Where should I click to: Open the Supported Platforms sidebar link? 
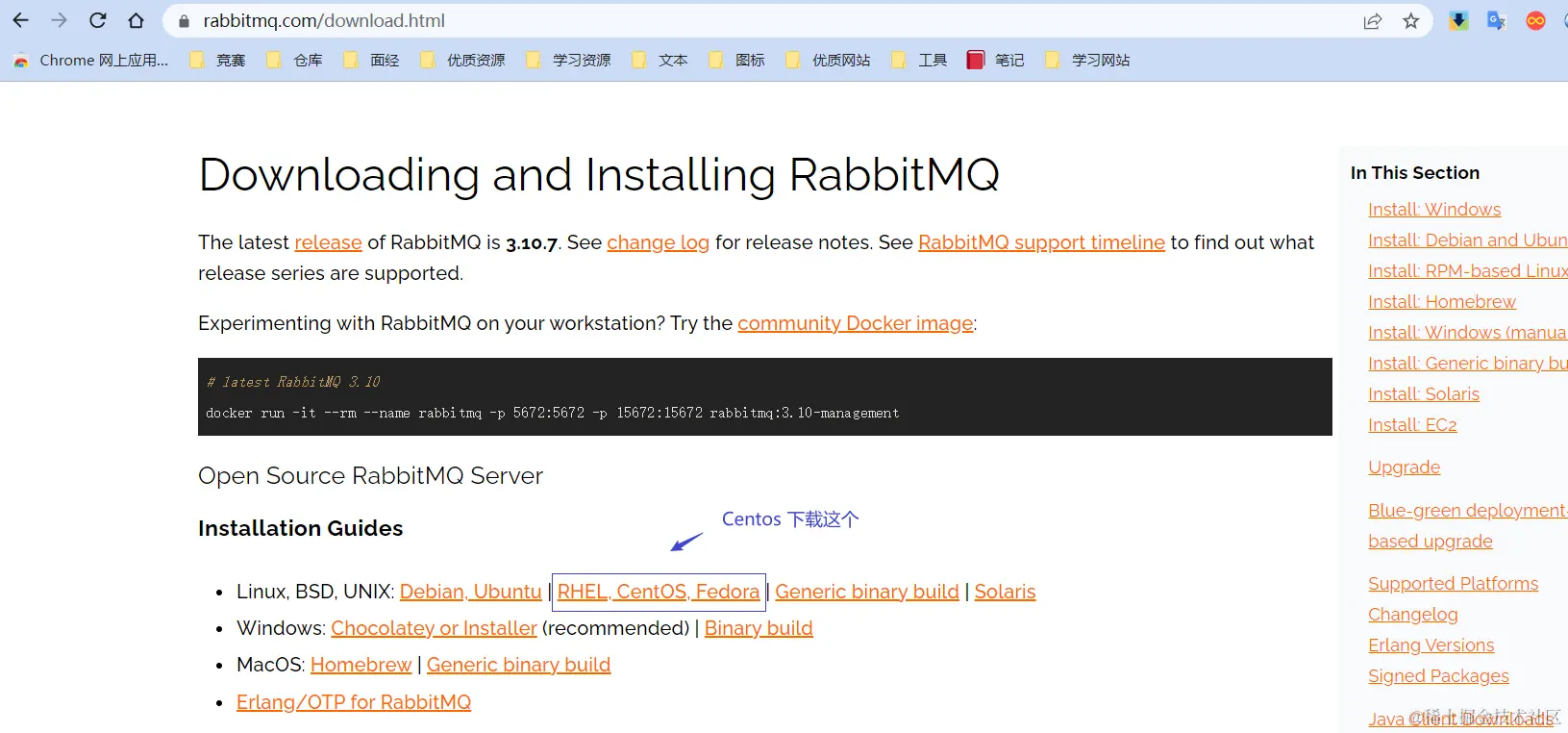(1453, 584)
